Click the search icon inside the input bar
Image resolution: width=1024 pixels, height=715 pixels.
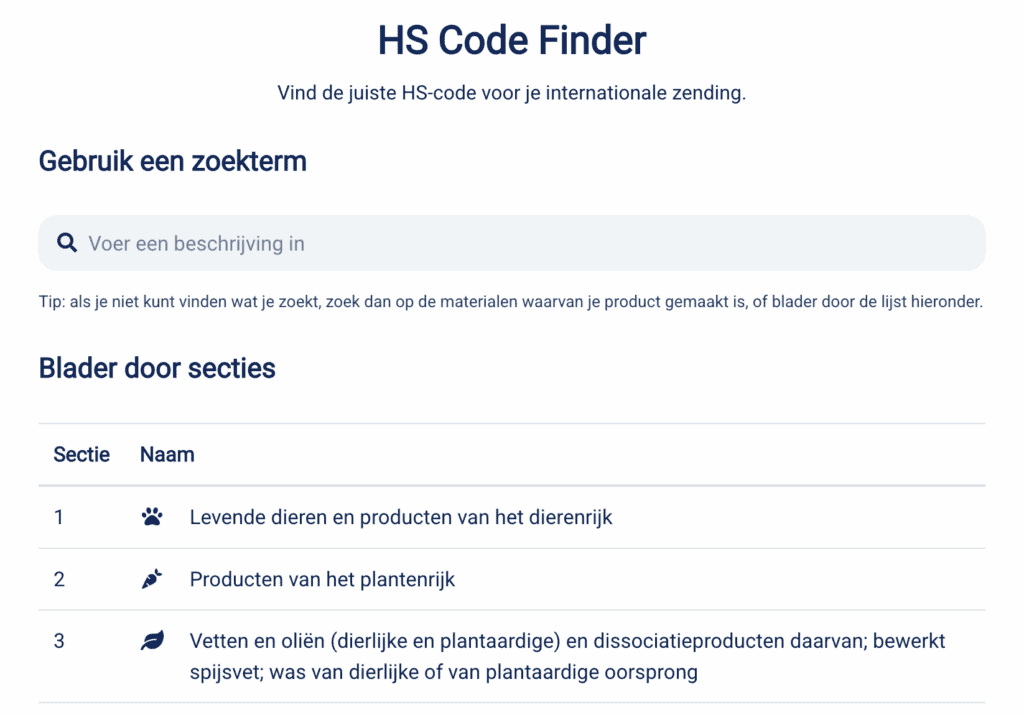tap(67, 242)
